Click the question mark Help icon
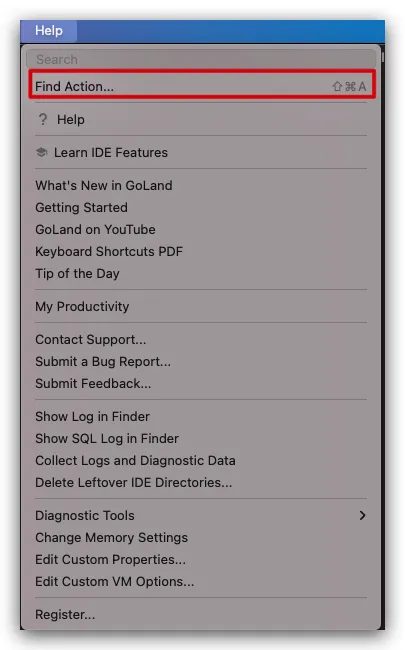 tap(43, 119)
